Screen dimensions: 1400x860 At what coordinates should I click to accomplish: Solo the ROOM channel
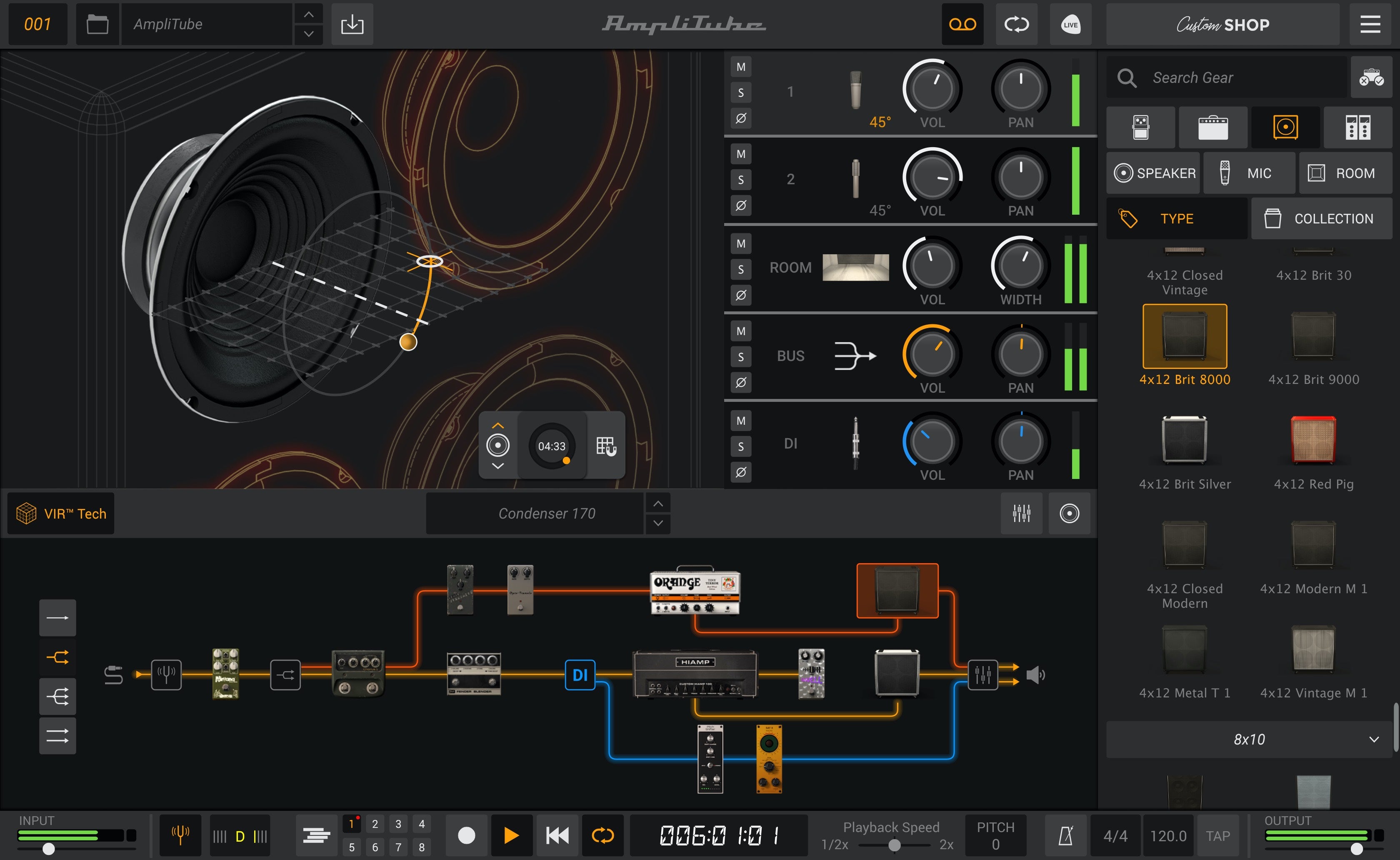(740, 269)
